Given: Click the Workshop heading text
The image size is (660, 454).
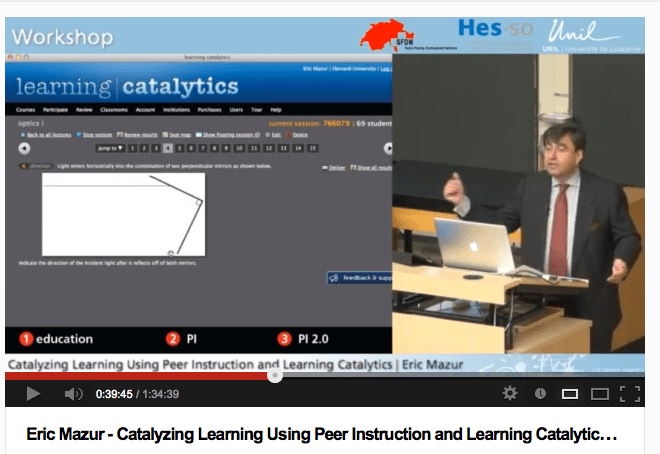Looking at the screenshot, I should tap(62, 37).
